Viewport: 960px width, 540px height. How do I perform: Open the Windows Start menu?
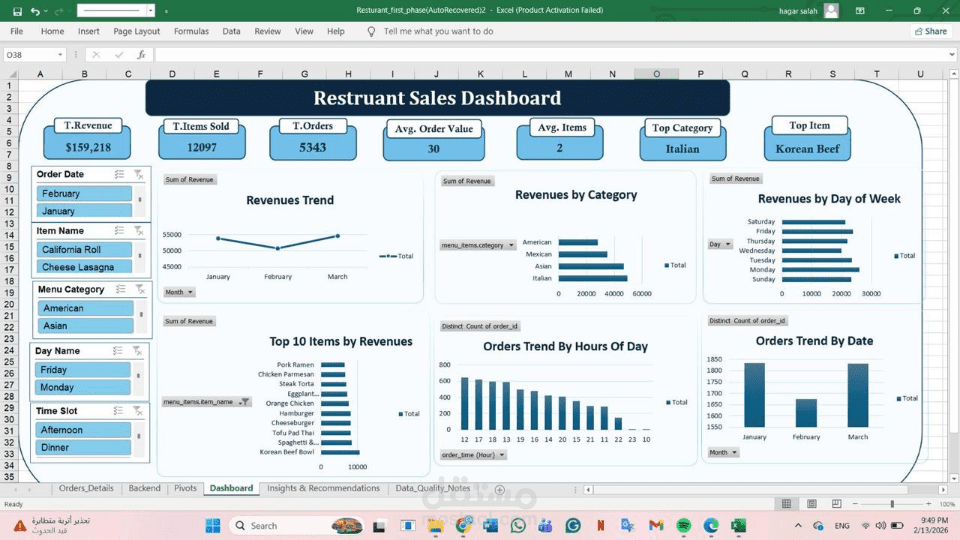(212, 525)
